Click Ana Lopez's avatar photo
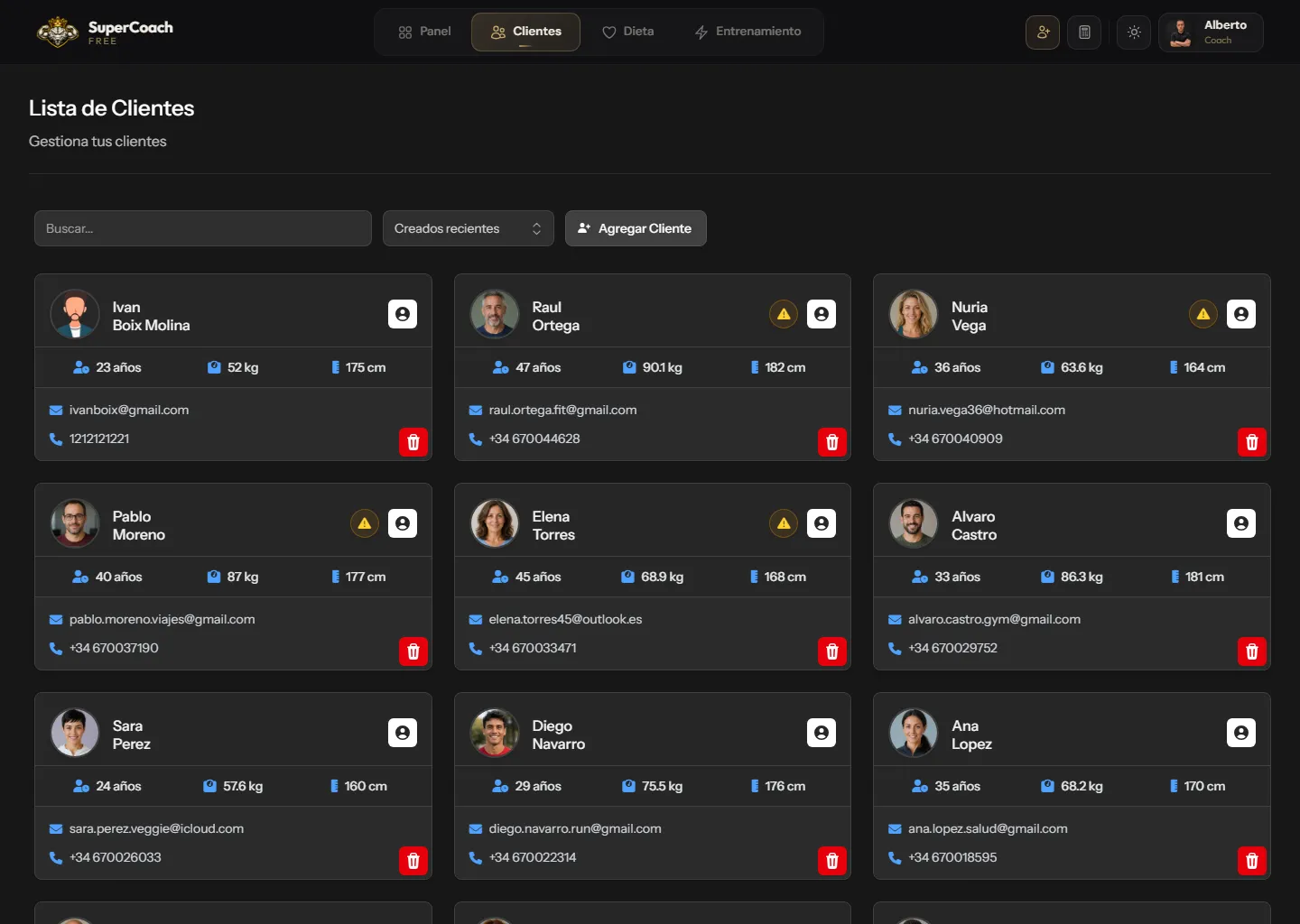The height and width of the screenshot is (924, 1300). (x=914, y=733)
